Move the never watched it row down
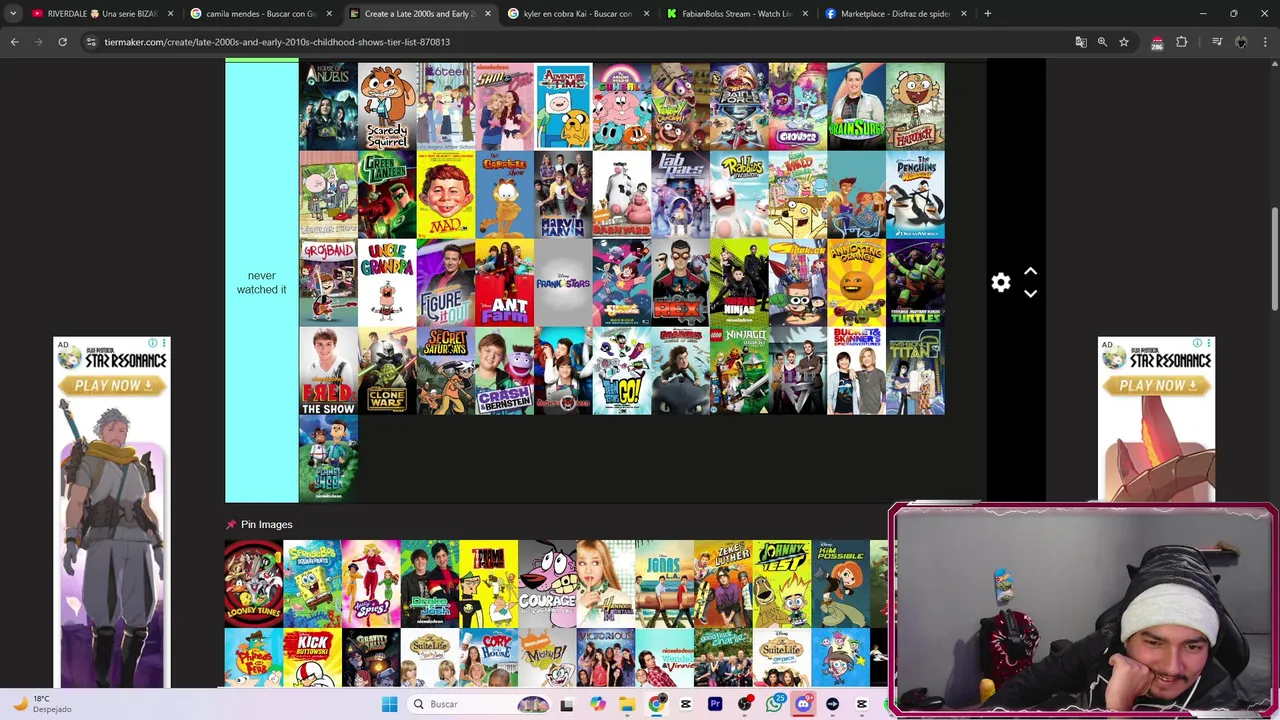Viewport: 1280px width, 720px height. click(1030, 294)
